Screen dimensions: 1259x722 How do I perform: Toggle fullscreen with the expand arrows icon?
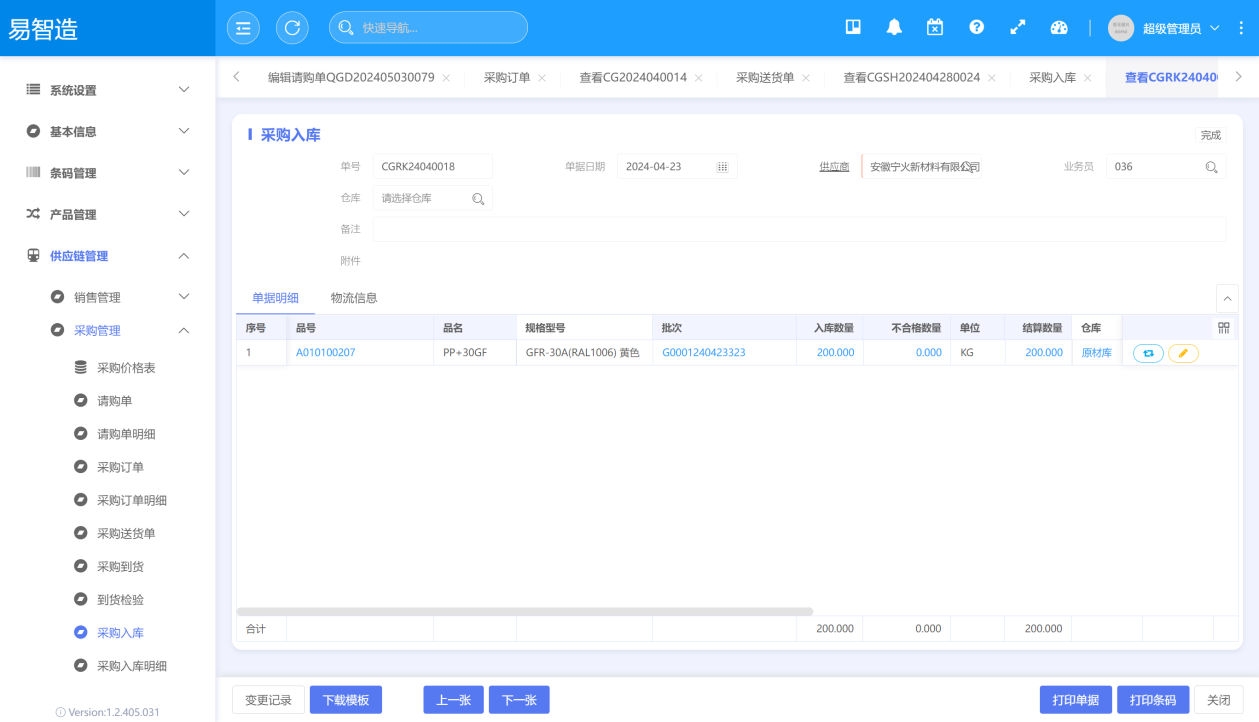click(1018, 28)
